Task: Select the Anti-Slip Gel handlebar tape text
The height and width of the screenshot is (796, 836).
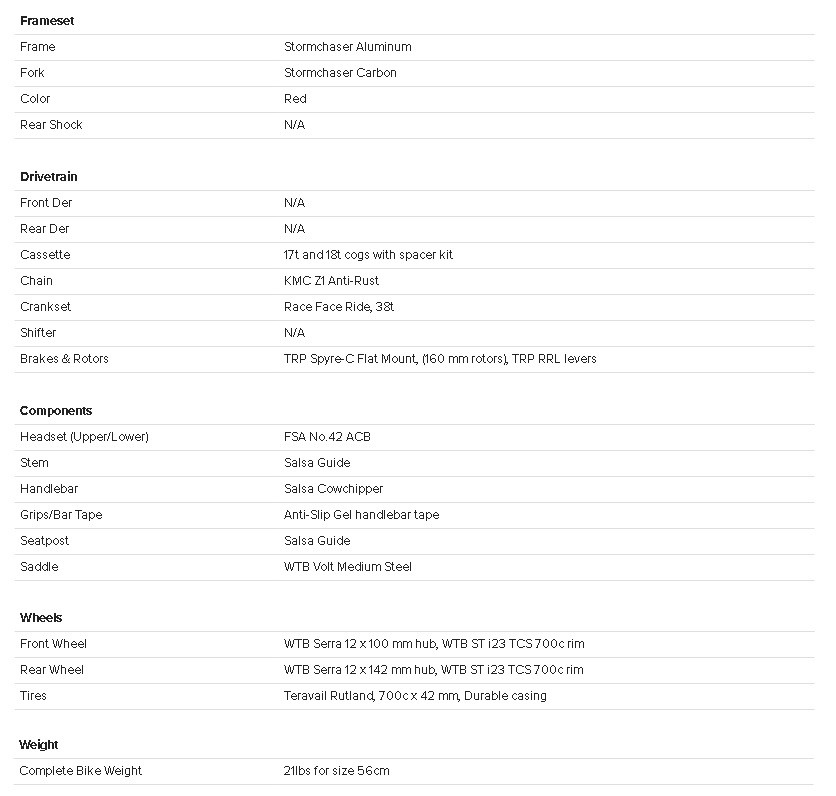Action: tap(361, 515)
